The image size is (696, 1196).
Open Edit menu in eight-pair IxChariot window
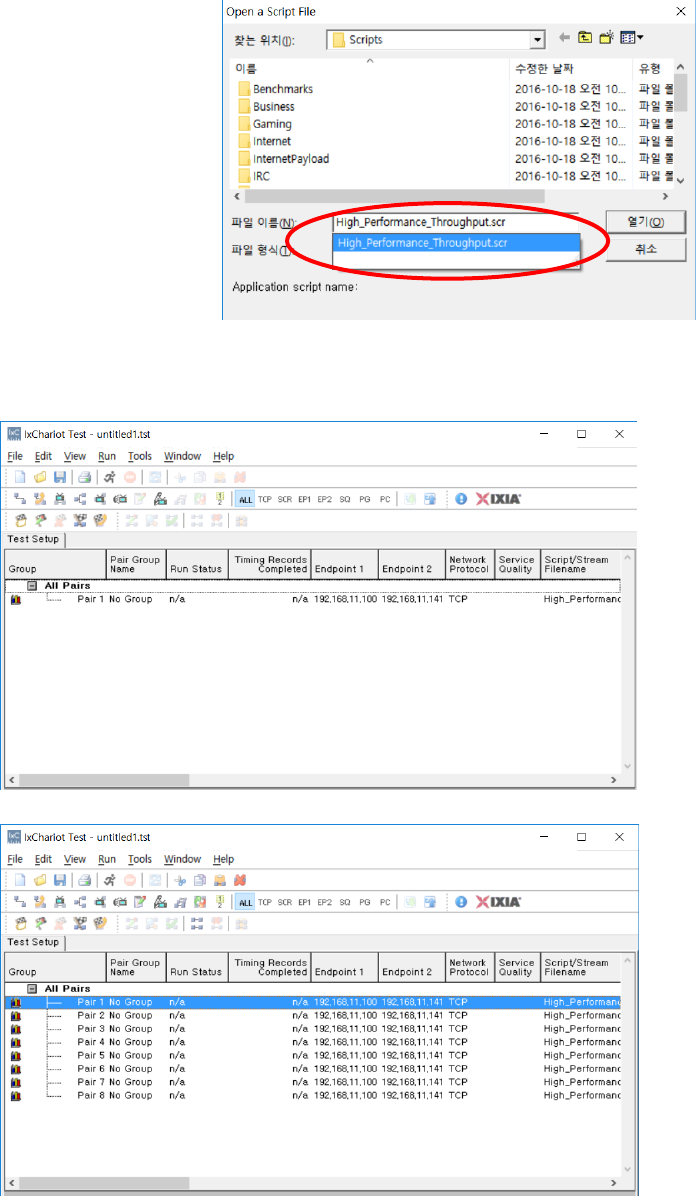[44, 859]
